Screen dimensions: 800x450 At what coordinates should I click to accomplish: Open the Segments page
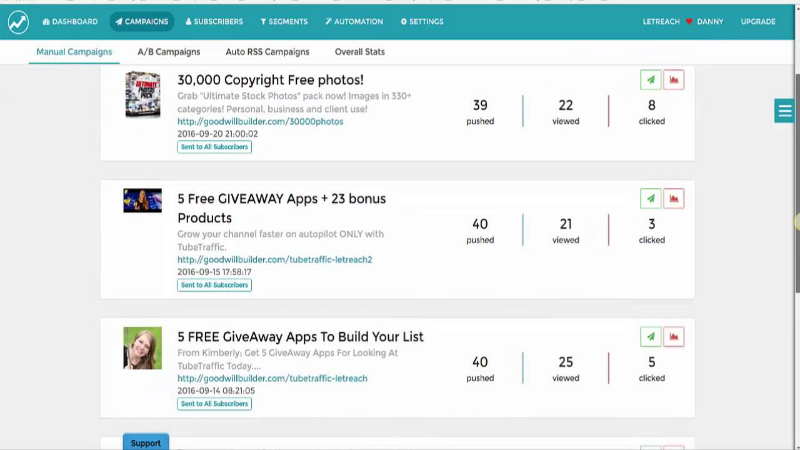click(284, 21)
